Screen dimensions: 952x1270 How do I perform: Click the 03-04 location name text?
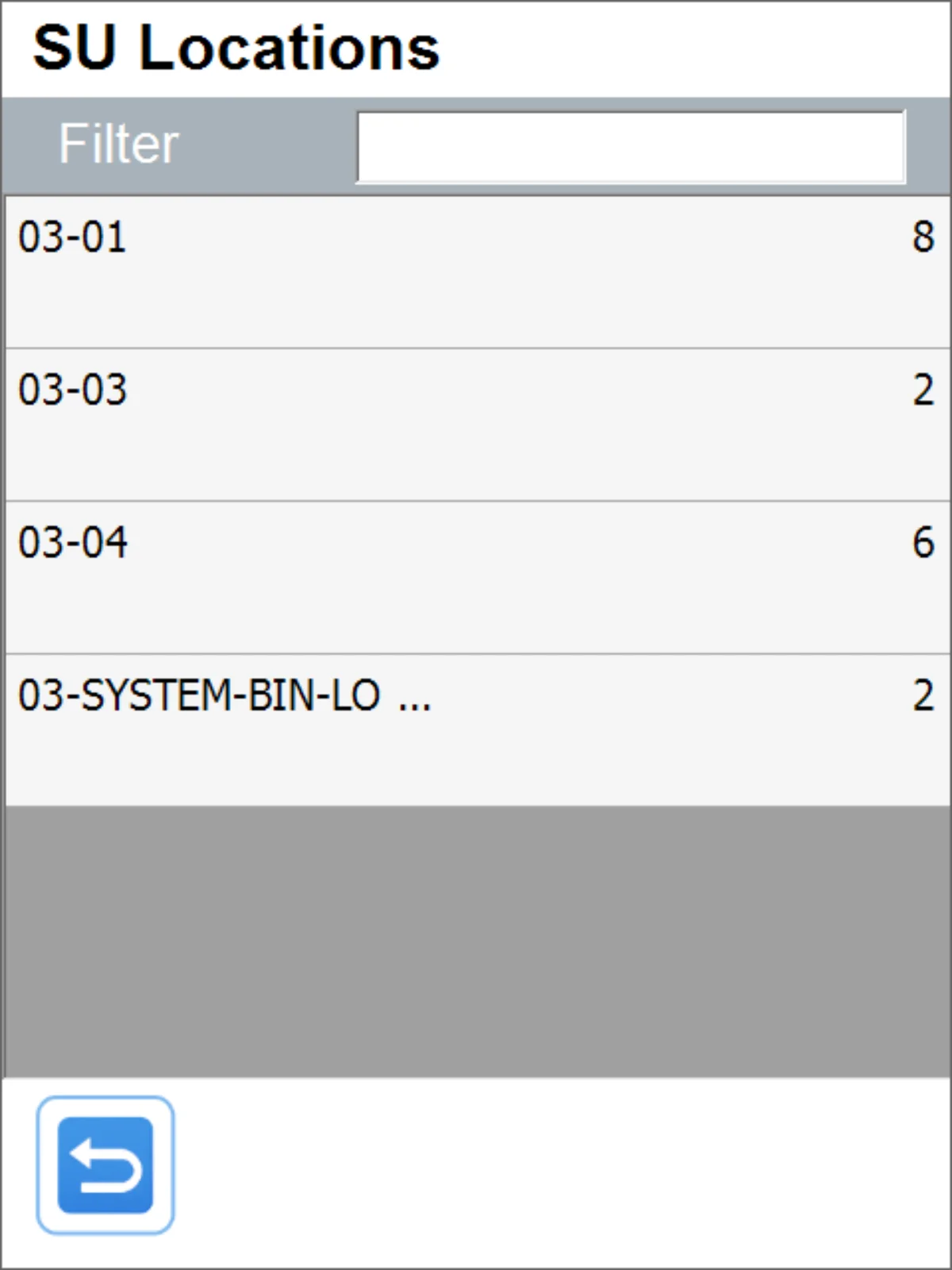click(72, 543)
